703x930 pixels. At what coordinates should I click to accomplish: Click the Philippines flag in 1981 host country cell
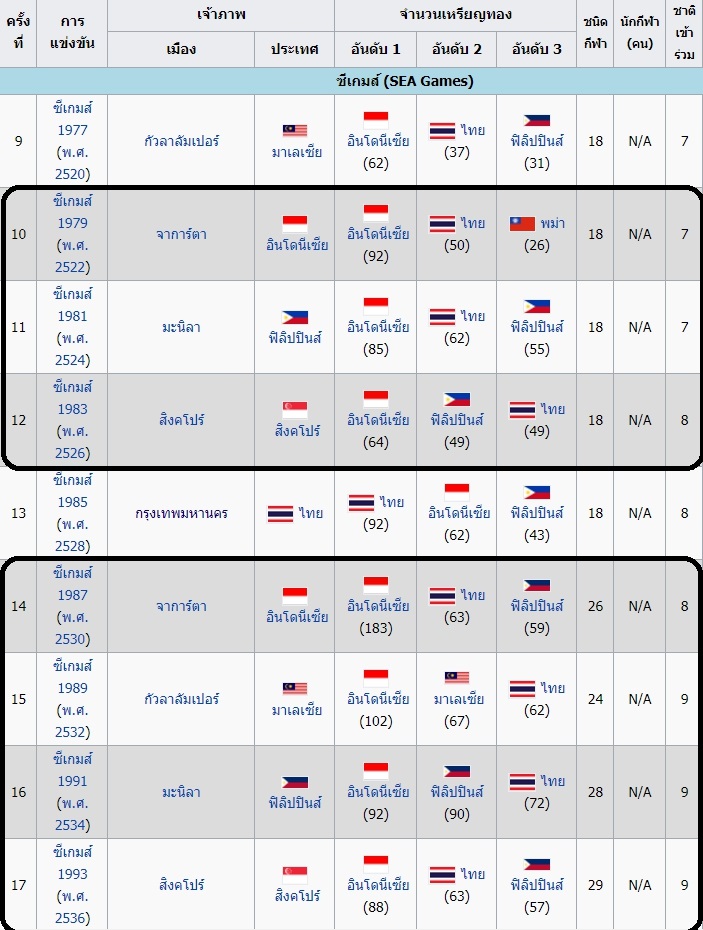295,317
